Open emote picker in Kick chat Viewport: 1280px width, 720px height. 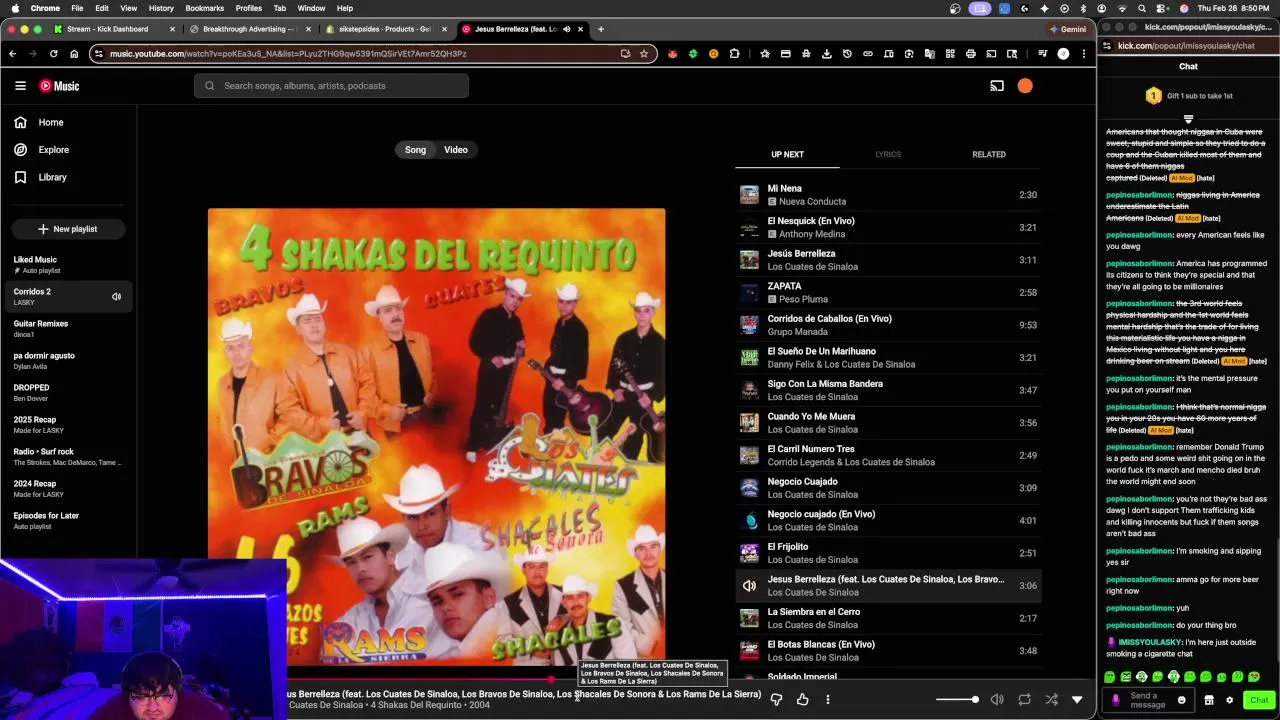pos(1181,700)
